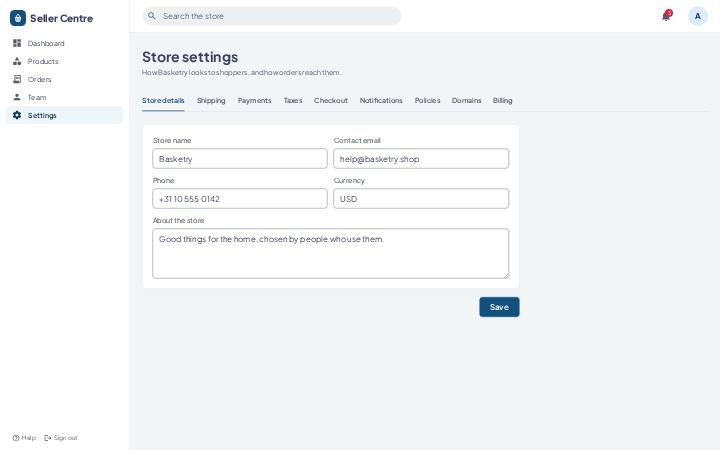Go to Dashboard in sidebar
720x450 pixels.
(x=65, y=43)
